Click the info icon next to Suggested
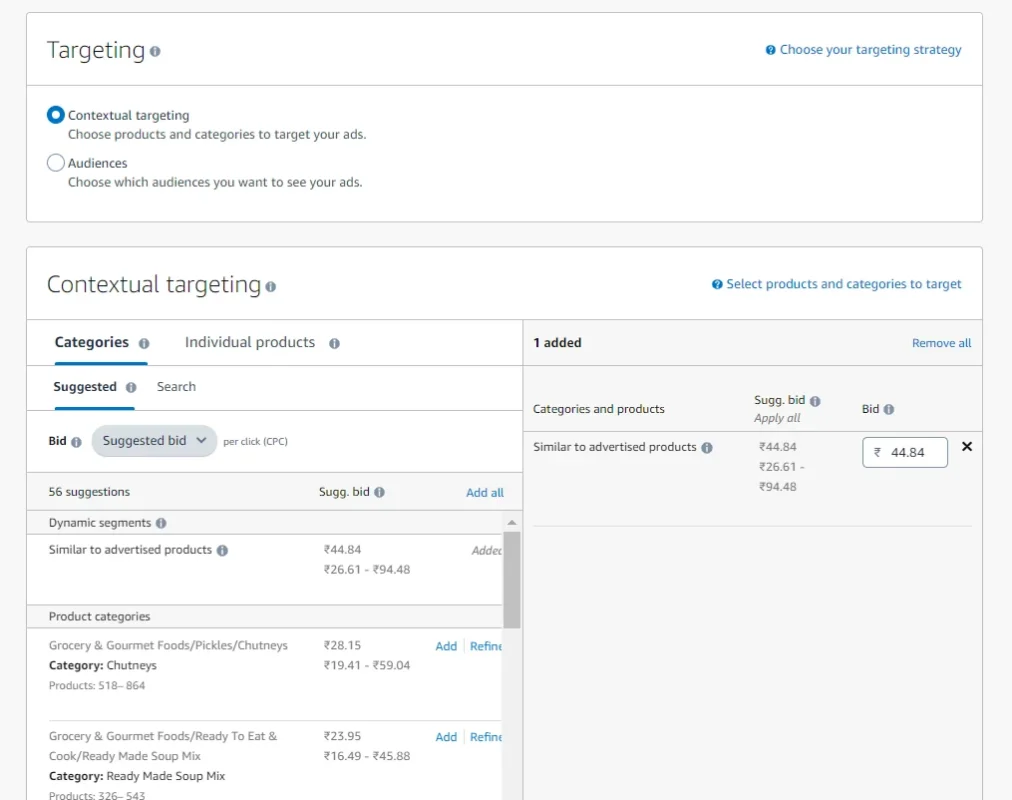This screenshot has height=800, width=1012. tap(133, 387)
